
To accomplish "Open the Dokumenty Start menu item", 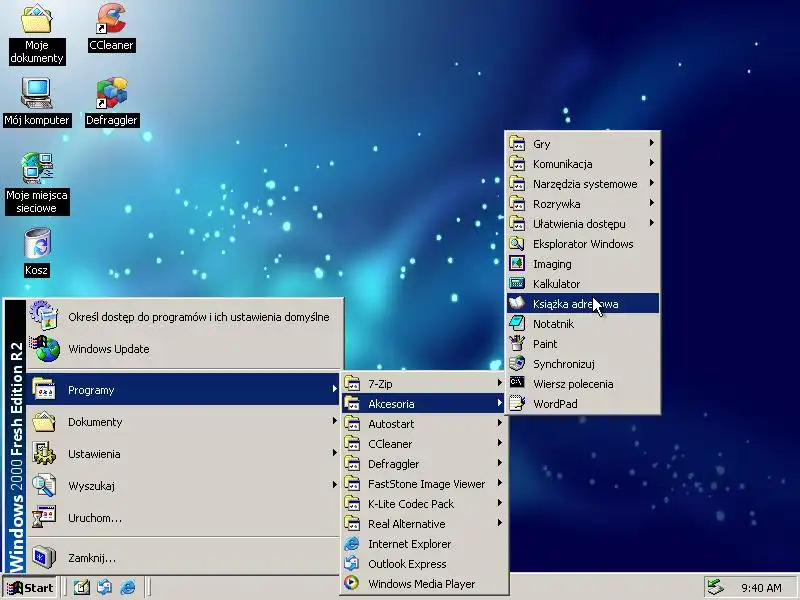I will [x=185, y=422].
